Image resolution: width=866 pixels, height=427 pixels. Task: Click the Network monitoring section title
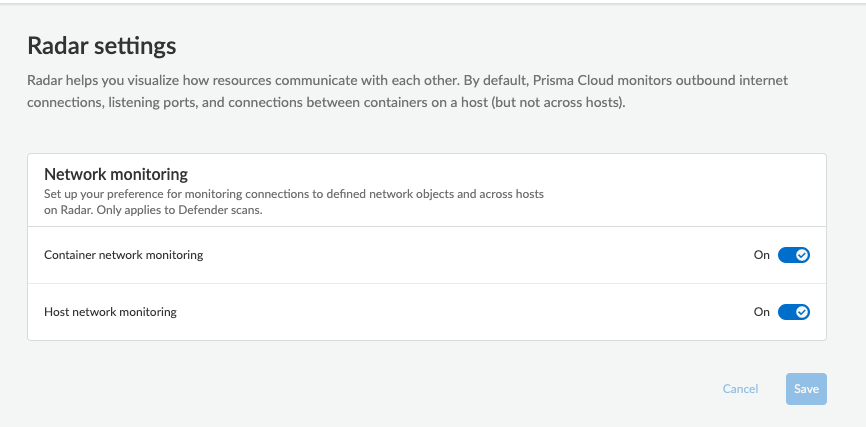(x=116, y=173)
